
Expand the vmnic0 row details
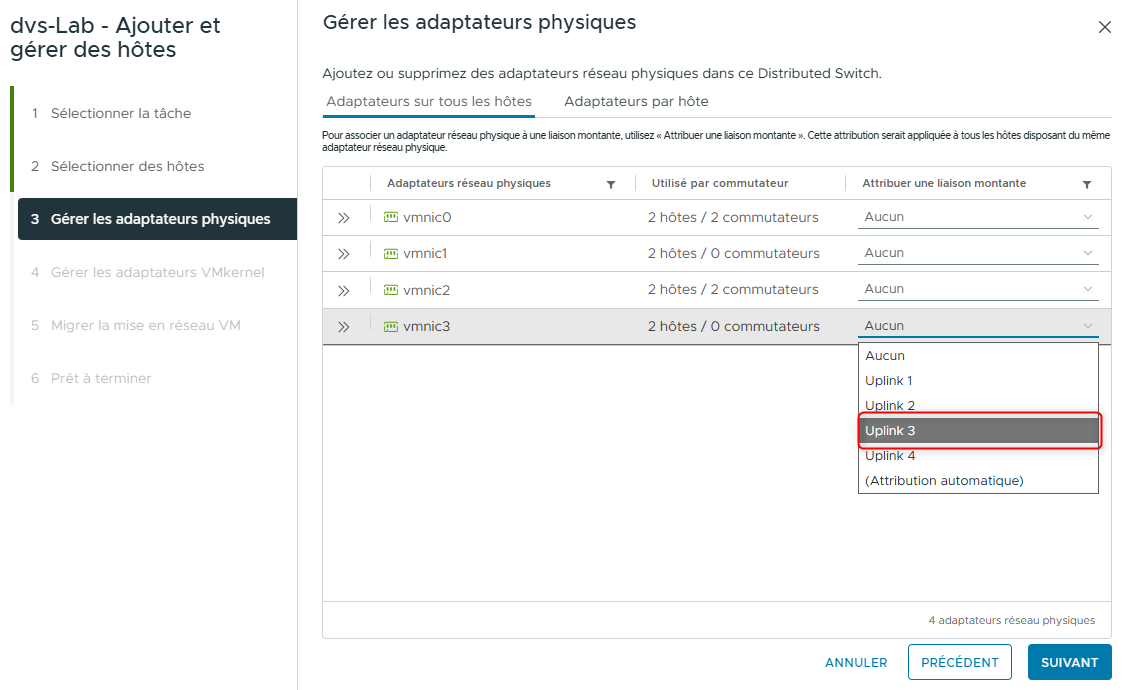(345, 216)
